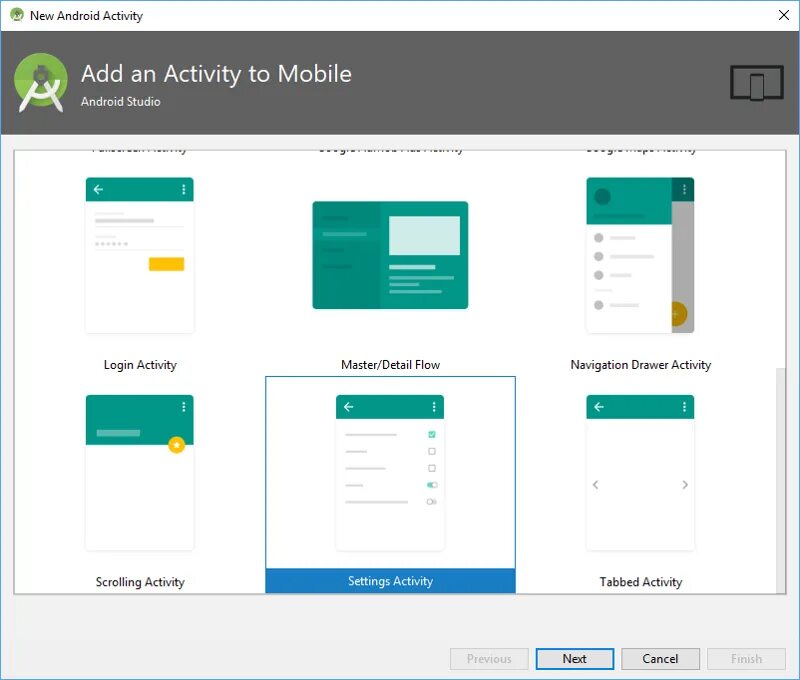
Task: Click the Navigation Drawer Activity label
Action: click(641, 365)
